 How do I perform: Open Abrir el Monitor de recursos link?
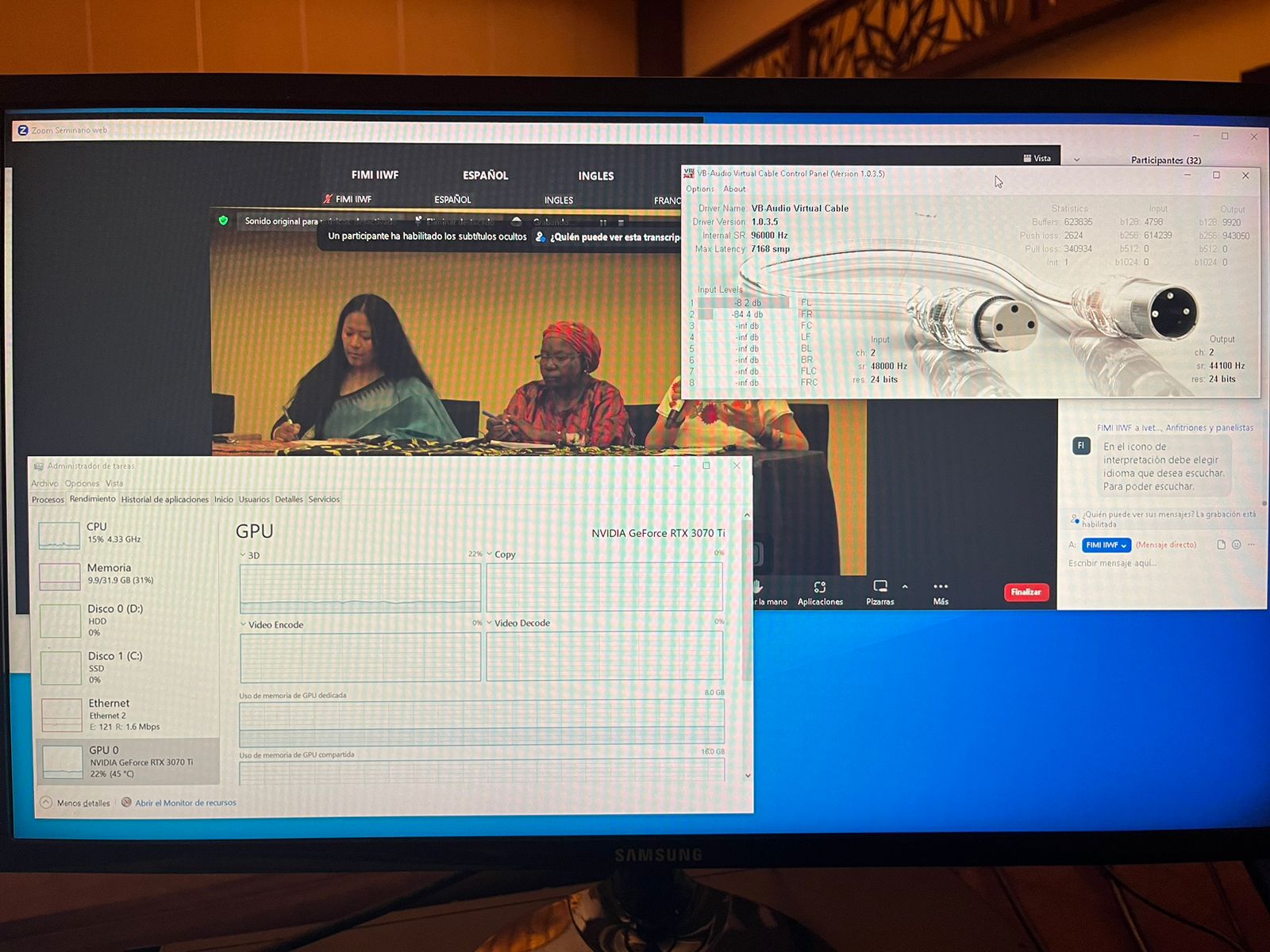pos(186,802)
